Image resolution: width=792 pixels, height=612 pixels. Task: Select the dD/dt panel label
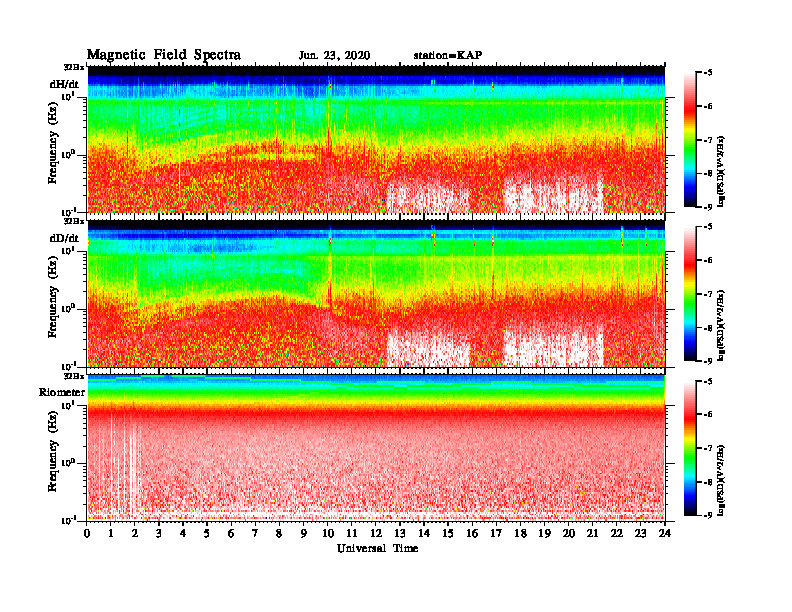click(64, 238)
